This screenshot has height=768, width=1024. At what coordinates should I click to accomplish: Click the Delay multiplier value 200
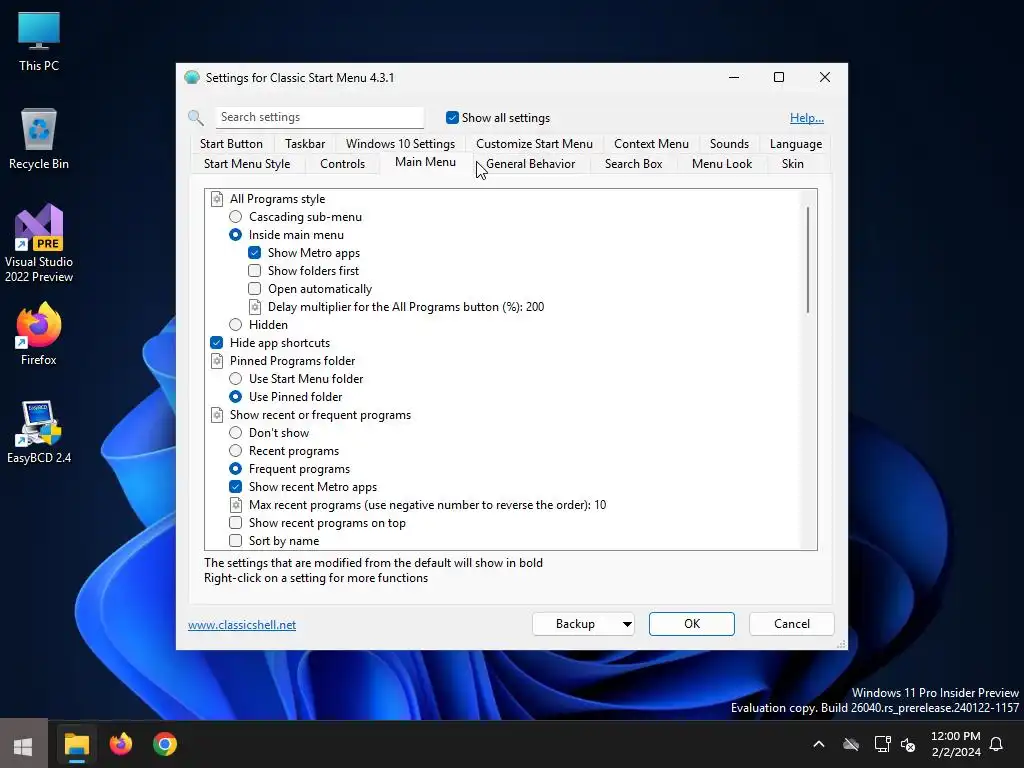pos(535,307)
